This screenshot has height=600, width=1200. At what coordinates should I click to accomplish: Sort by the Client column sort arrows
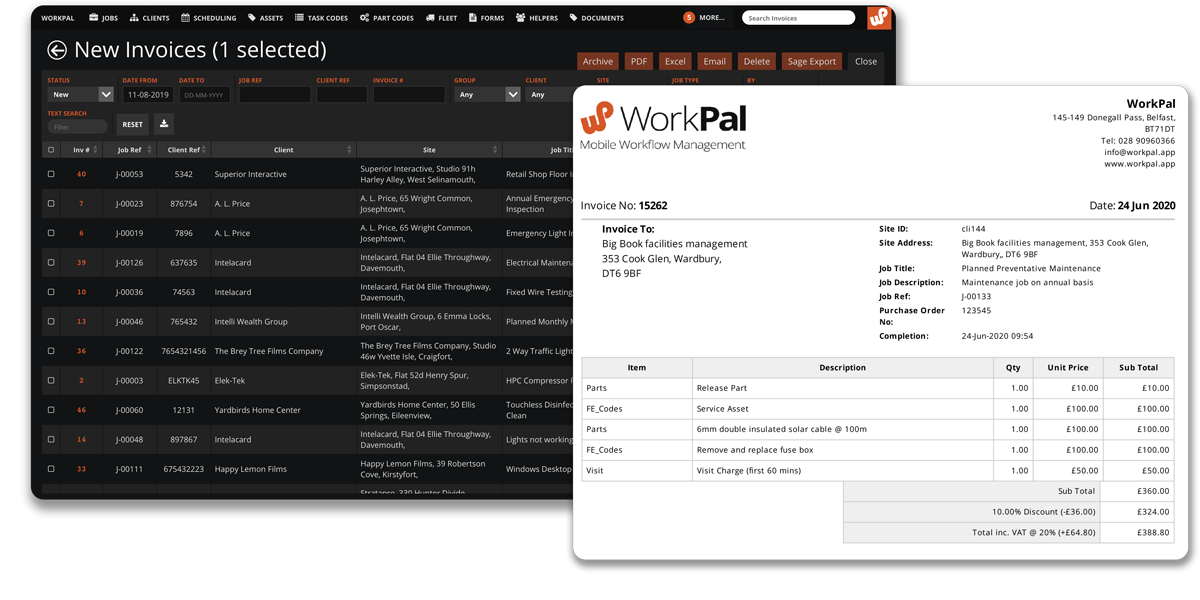(x=350, y=150)
